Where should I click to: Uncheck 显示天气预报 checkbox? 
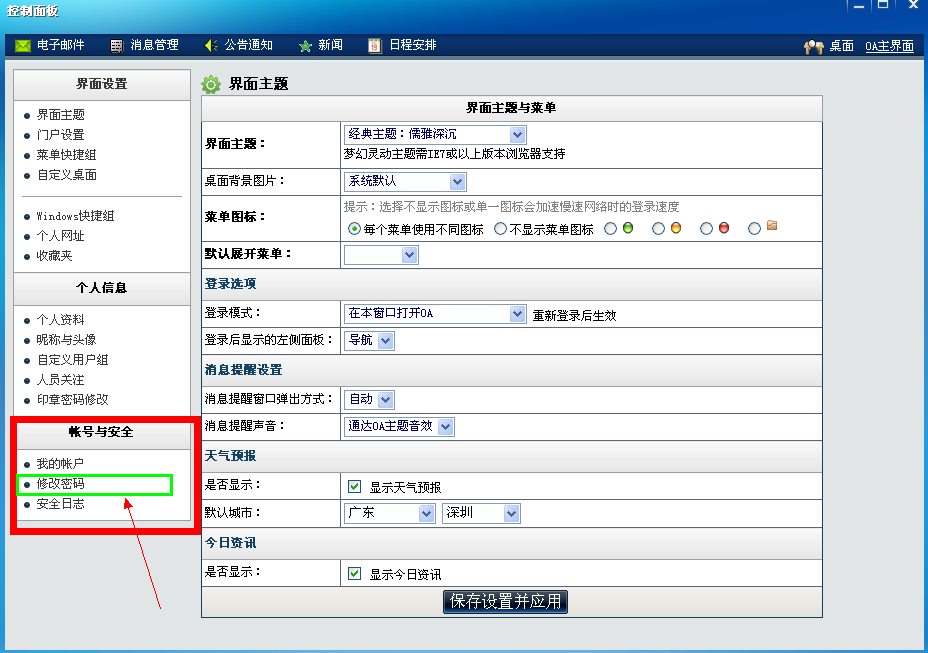click(x=354, y=487)
